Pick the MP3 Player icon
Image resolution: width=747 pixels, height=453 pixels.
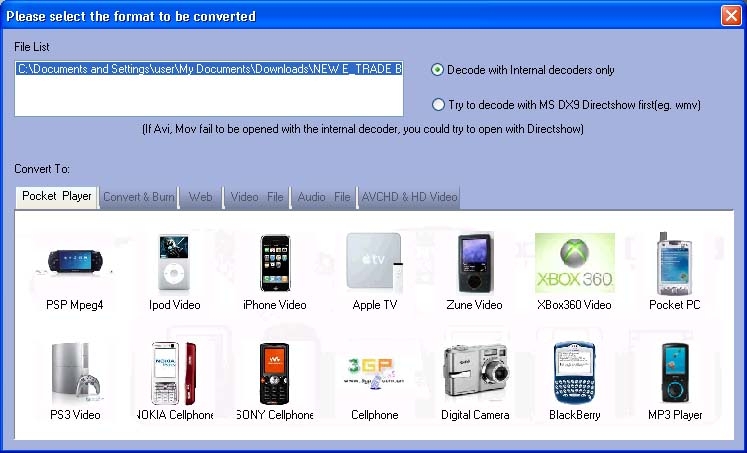pos(675,373)
